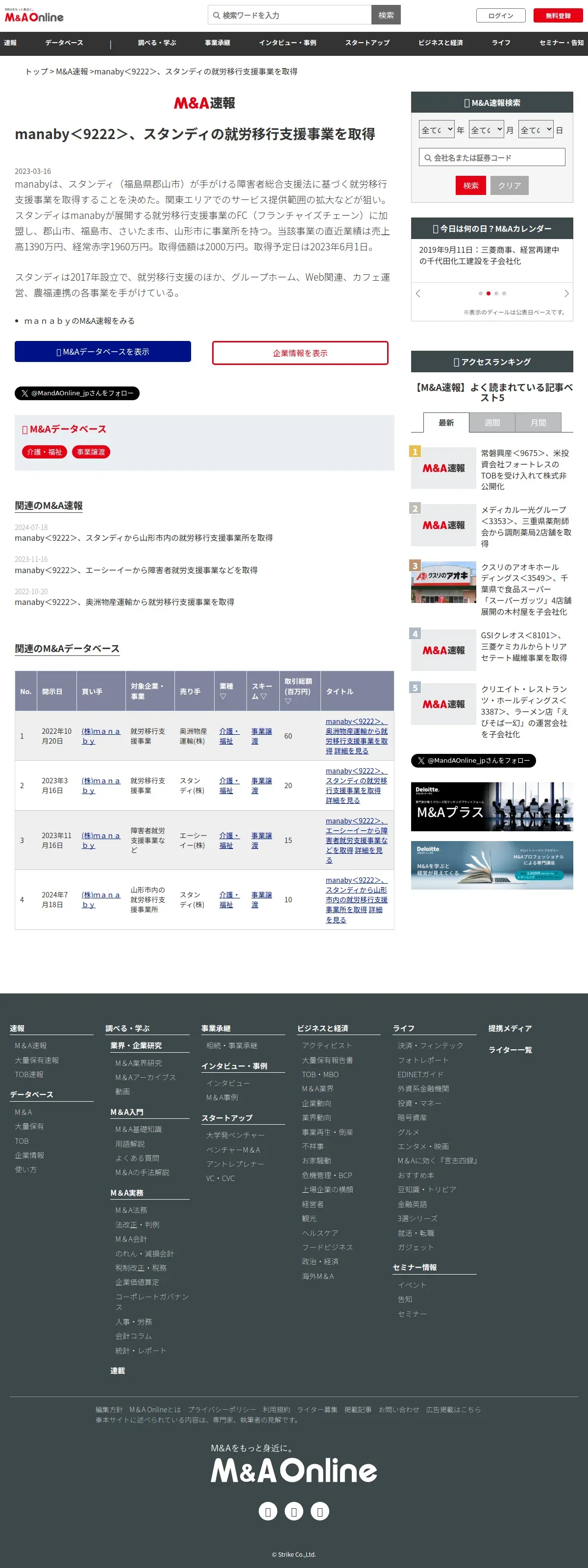The width and height of the screenshot is (588, 1568).
Task: Click ライター一覧 in the footer
Action: 510,1050
